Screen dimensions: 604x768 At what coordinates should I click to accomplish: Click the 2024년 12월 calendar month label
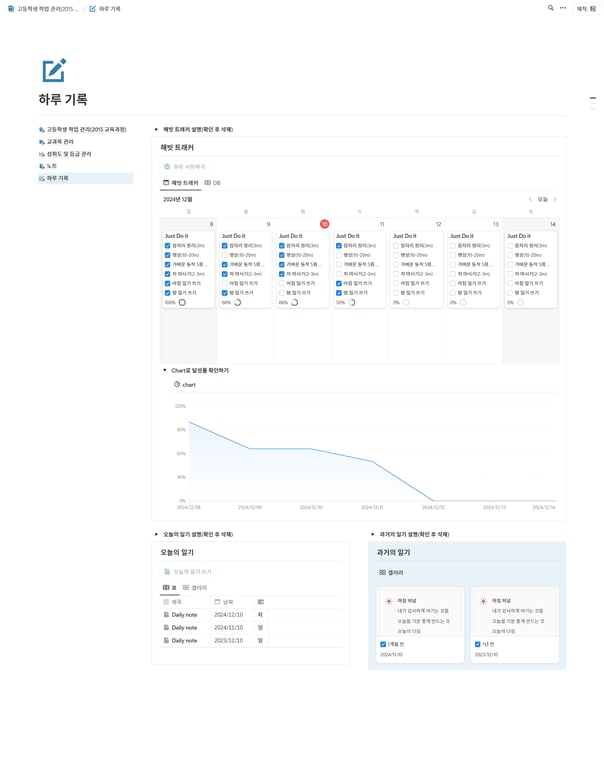point(177,199)
